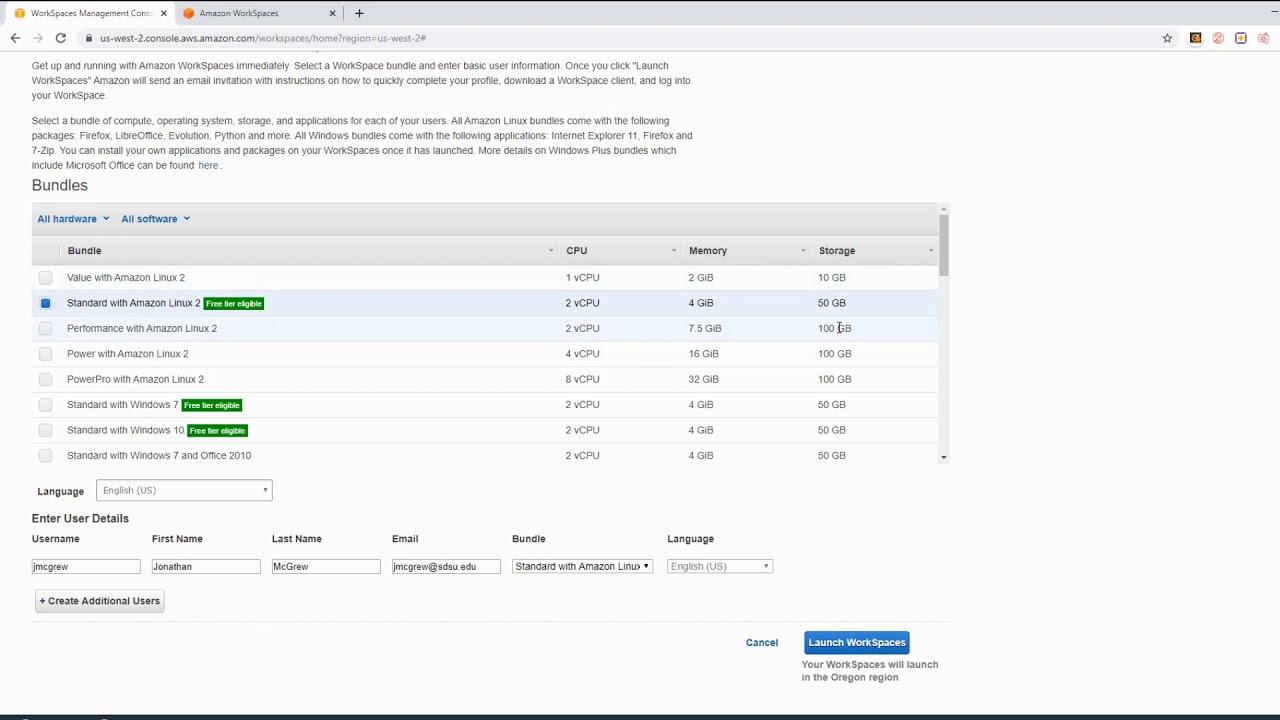Click the 16 GiB memory cell
1280x720 pixels.
[x=703, y=354]
